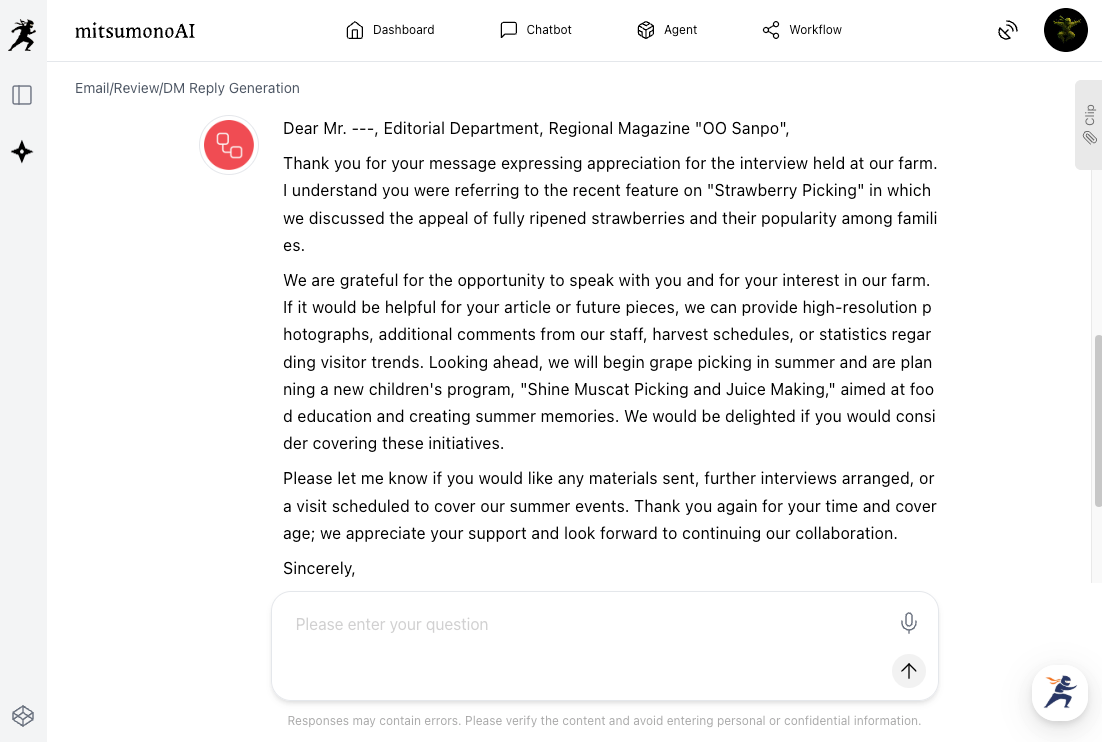Screen dimensions: 1102x742
Task: Click the sparkle star icon in sidebar
Action: [22, 152]
